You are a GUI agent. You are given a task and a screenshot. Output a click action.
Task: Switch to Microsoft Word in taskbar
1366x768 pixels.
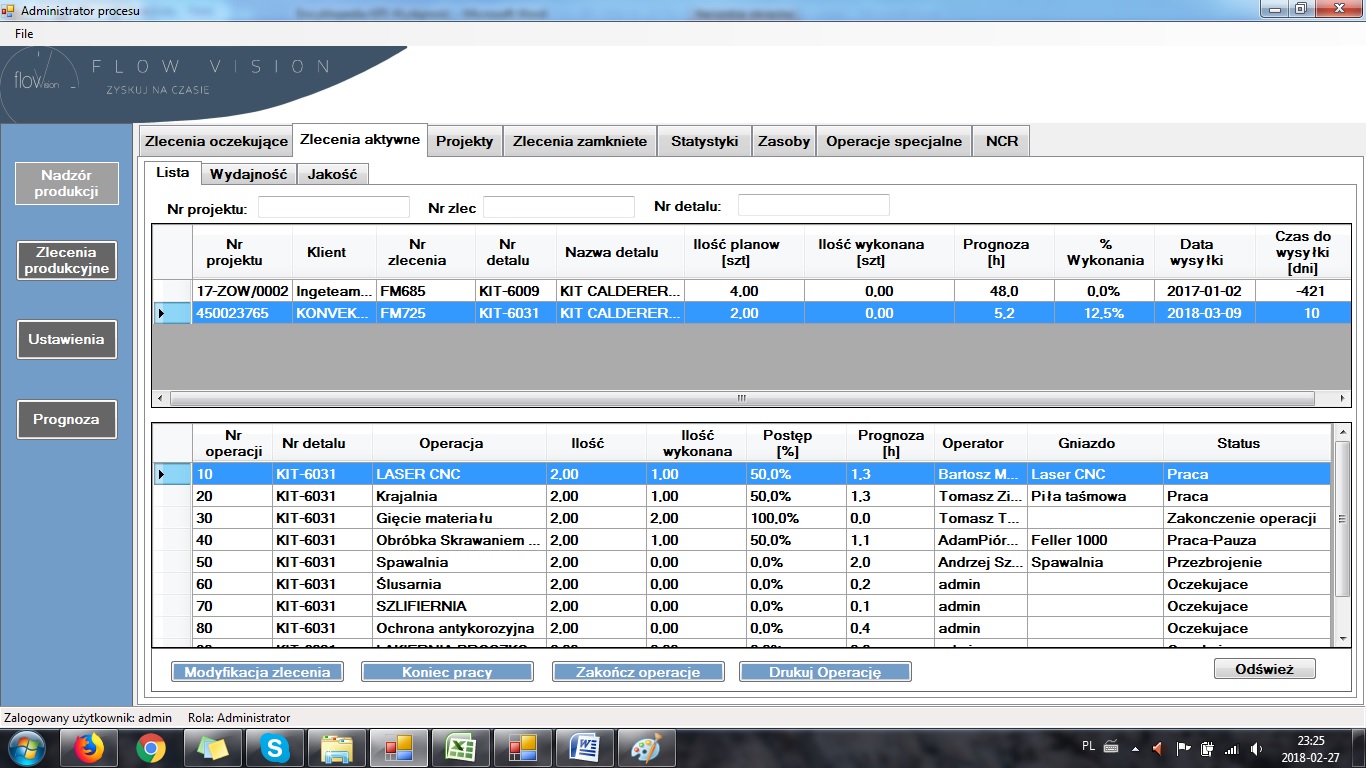585,748
